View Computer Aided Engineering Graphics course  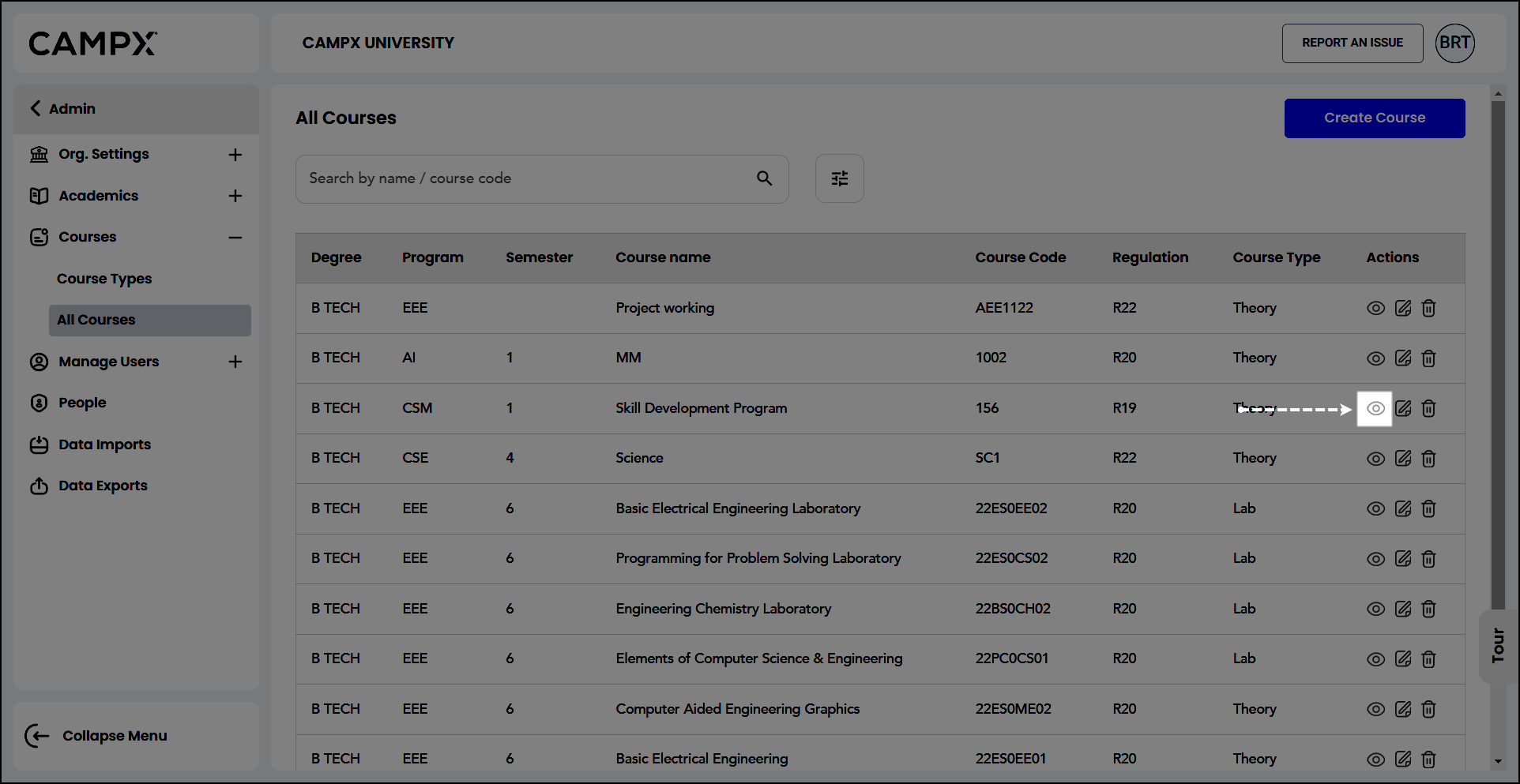(x=1375, y=709)
